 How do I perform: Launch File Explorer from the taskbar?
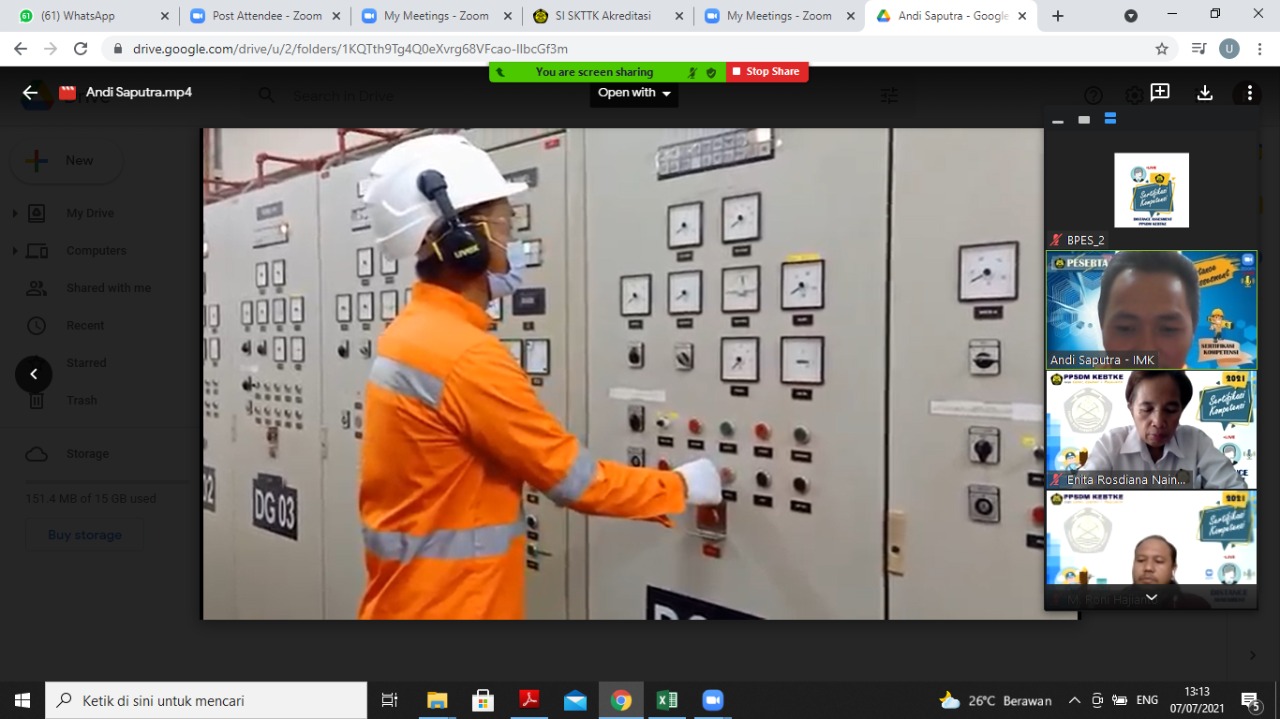tap(437, 700)
